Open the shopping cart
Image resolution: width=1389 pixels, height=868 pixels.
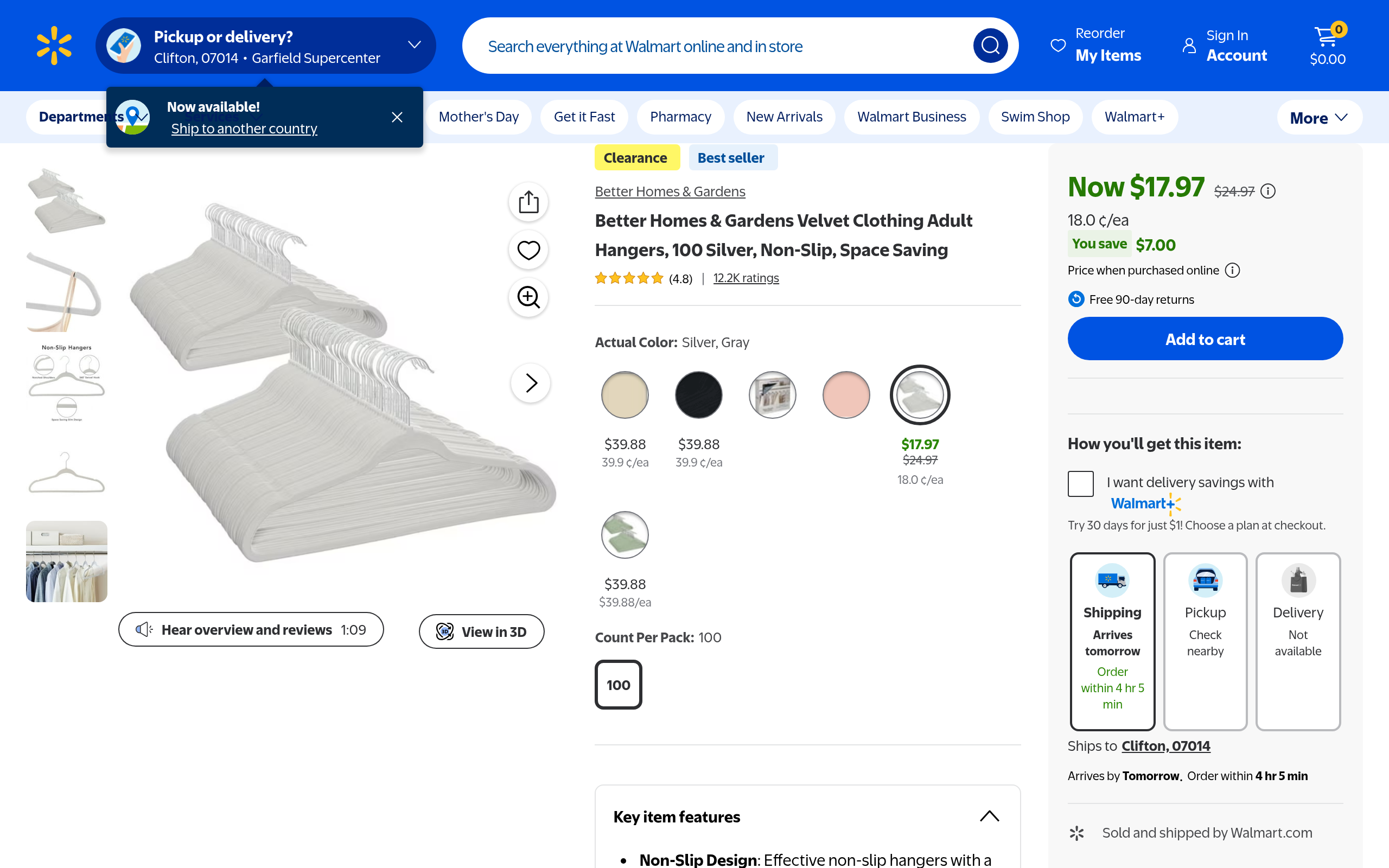pyautogui.click(x=1328, y=46)
